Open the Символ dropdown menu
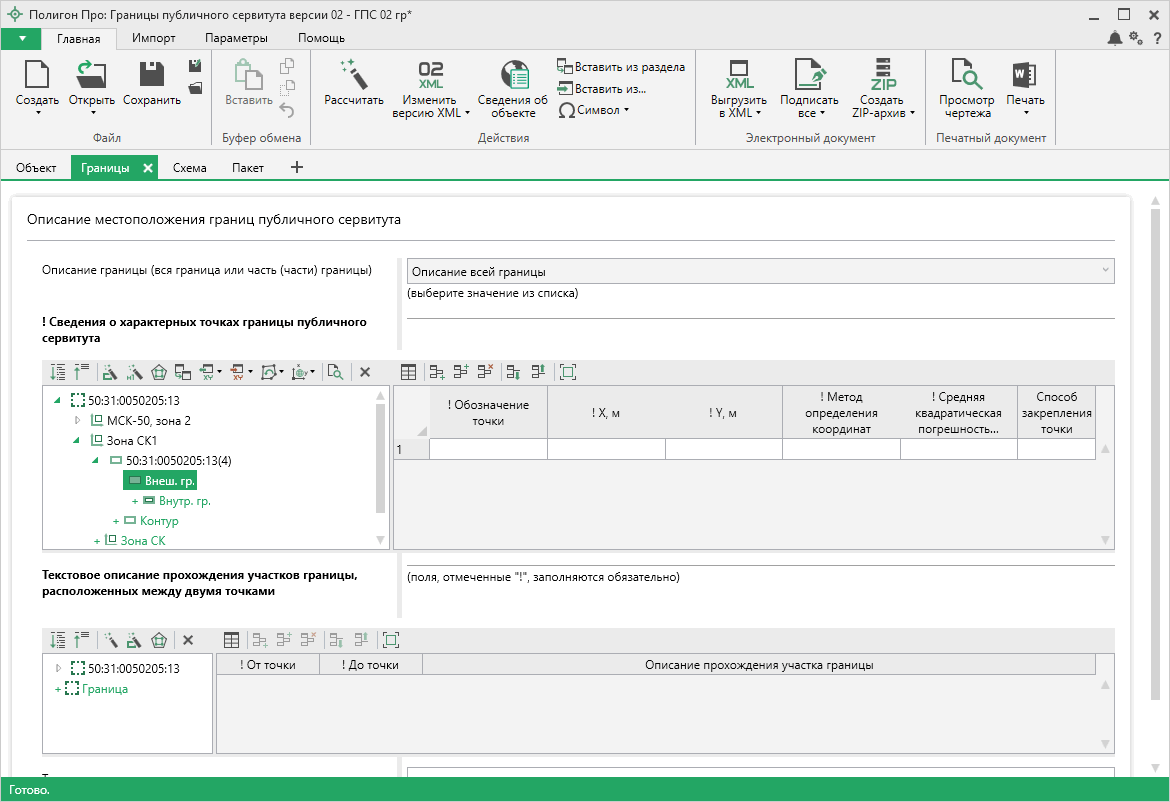 [594, 110]
